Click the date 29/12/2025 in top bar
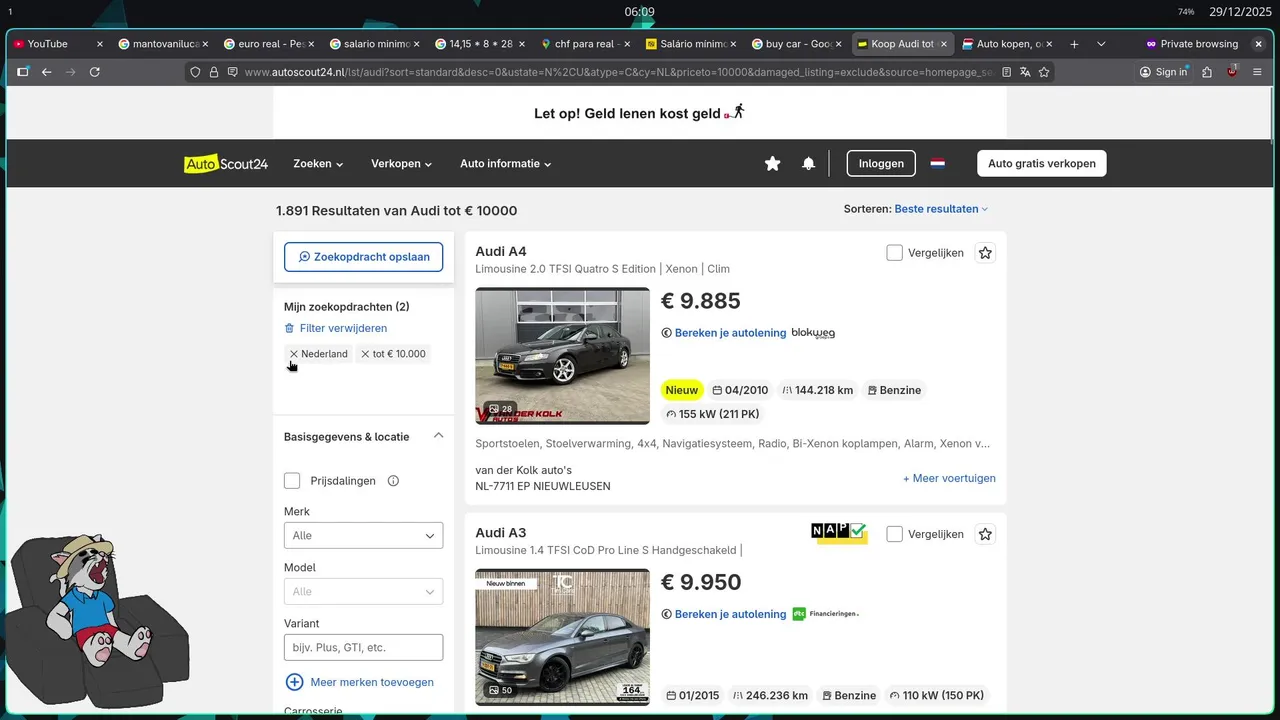 pos(1239,12)
